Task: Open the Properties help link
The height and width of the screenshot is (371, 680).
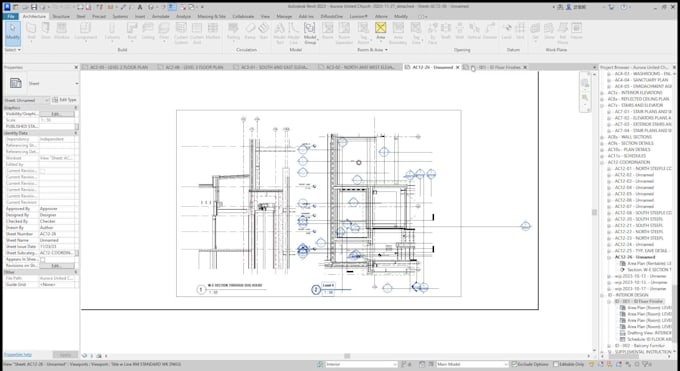Action: click(x=18, y=355)
